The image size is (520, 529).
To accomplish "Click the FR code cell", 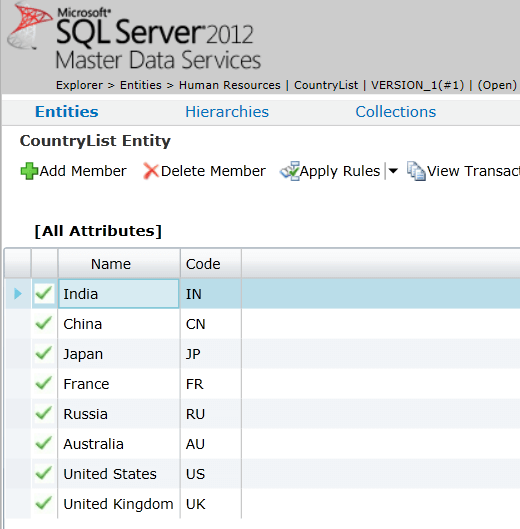I will (211, 384).
